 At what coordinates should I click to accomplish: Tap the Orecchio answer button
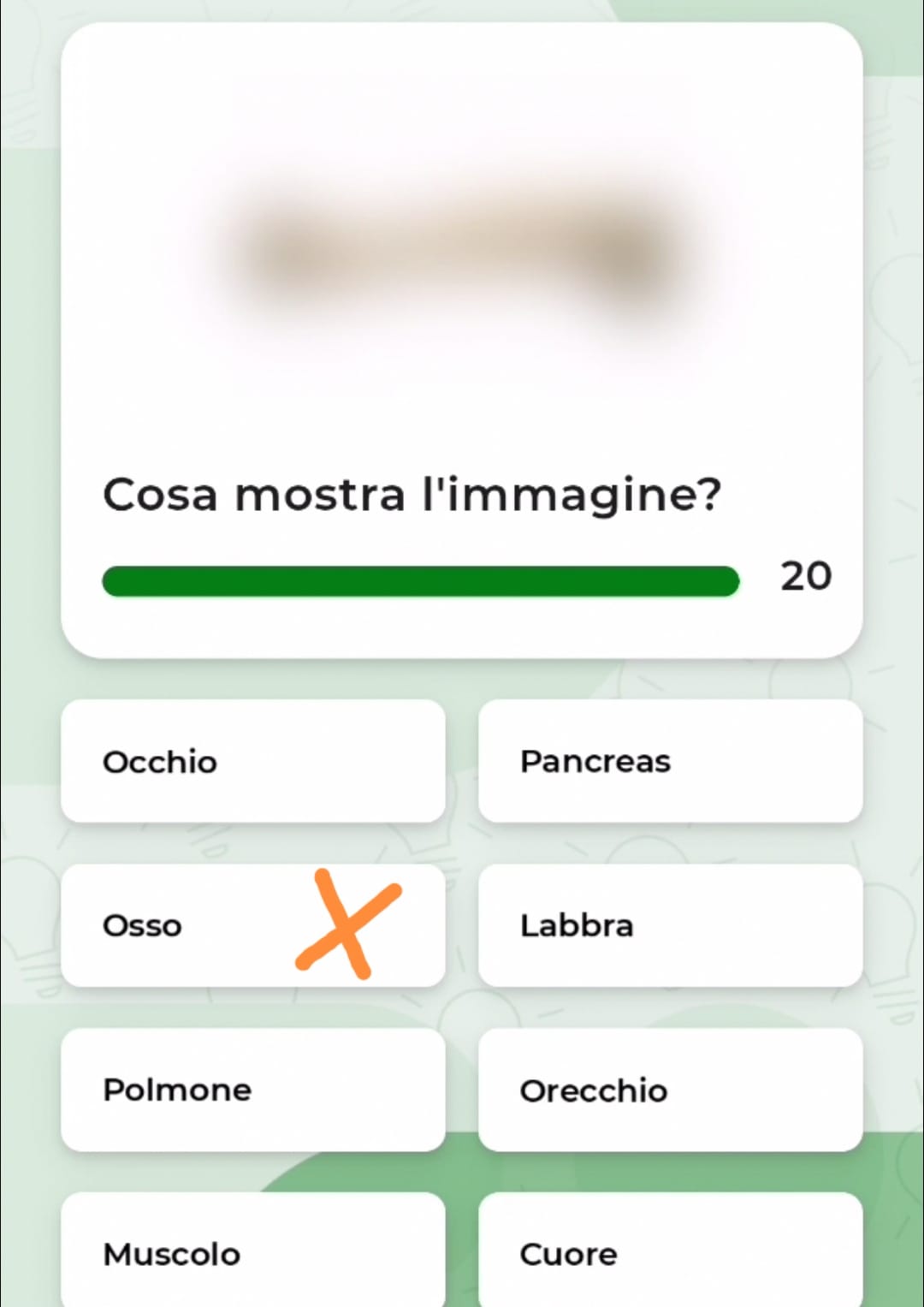pos(670,1090)
